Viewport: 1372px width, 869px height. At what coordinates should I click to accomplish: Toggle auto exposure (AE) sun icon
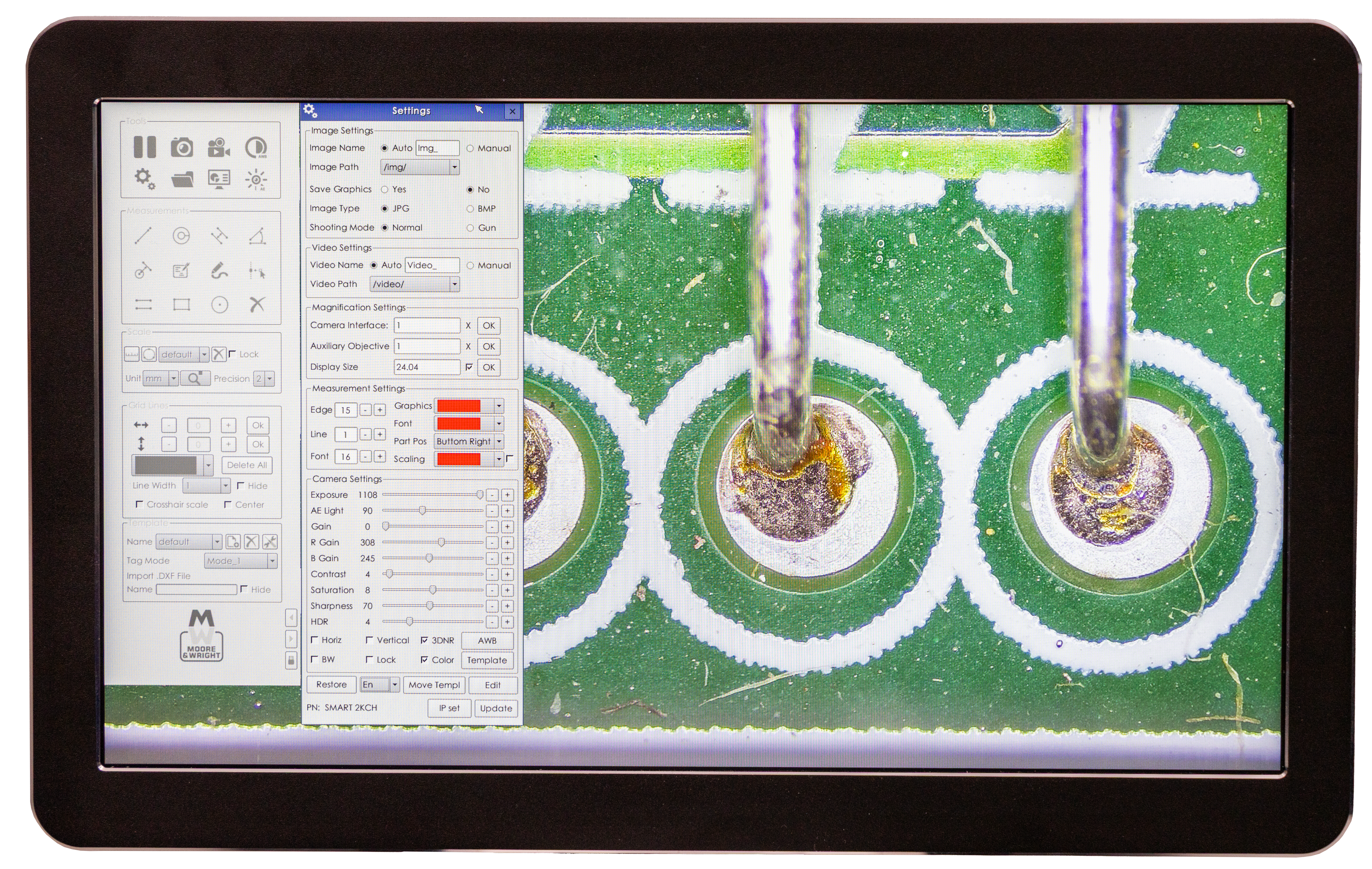pyautogui.click(x=256, y=180)
